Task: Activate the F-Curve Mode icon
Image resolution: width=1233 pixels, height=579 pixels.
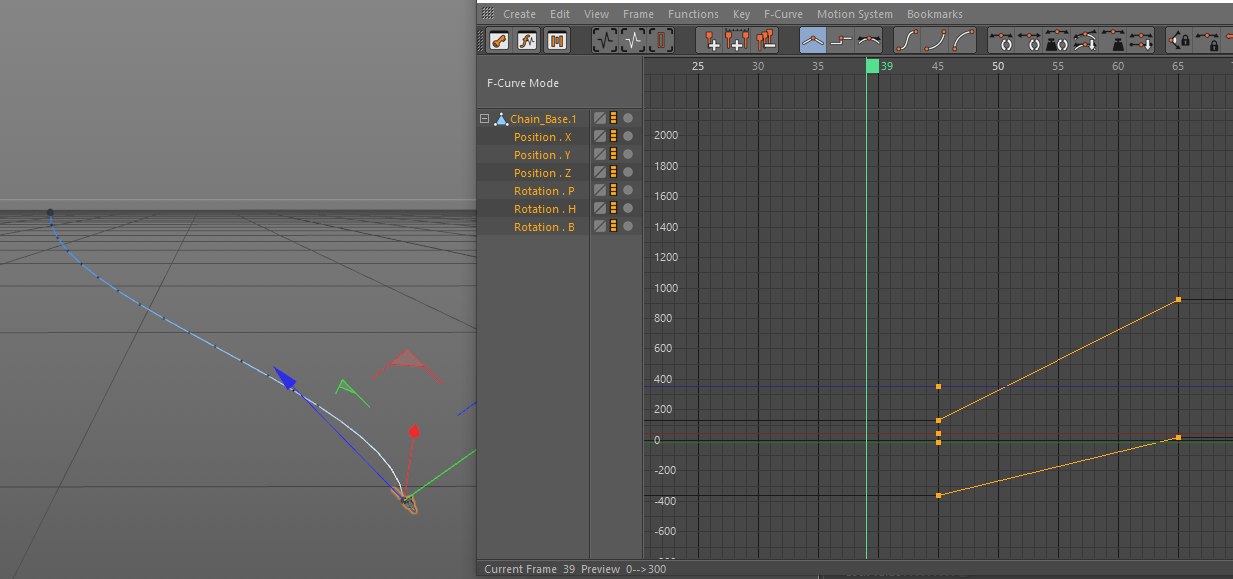Action: click(x=528, y=41)
